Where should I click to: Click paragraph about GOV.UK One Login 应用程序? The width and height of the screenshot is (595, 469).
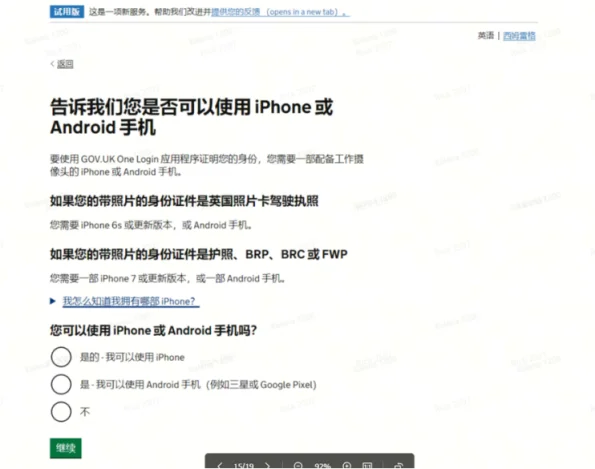coord(207,165)
